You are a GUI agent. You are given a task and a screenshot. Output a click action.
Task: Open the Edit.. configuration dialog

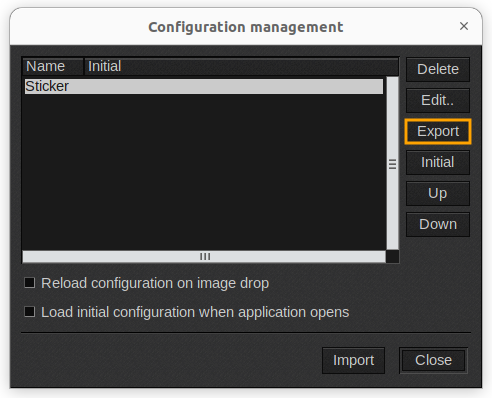[x=438, y=100]
